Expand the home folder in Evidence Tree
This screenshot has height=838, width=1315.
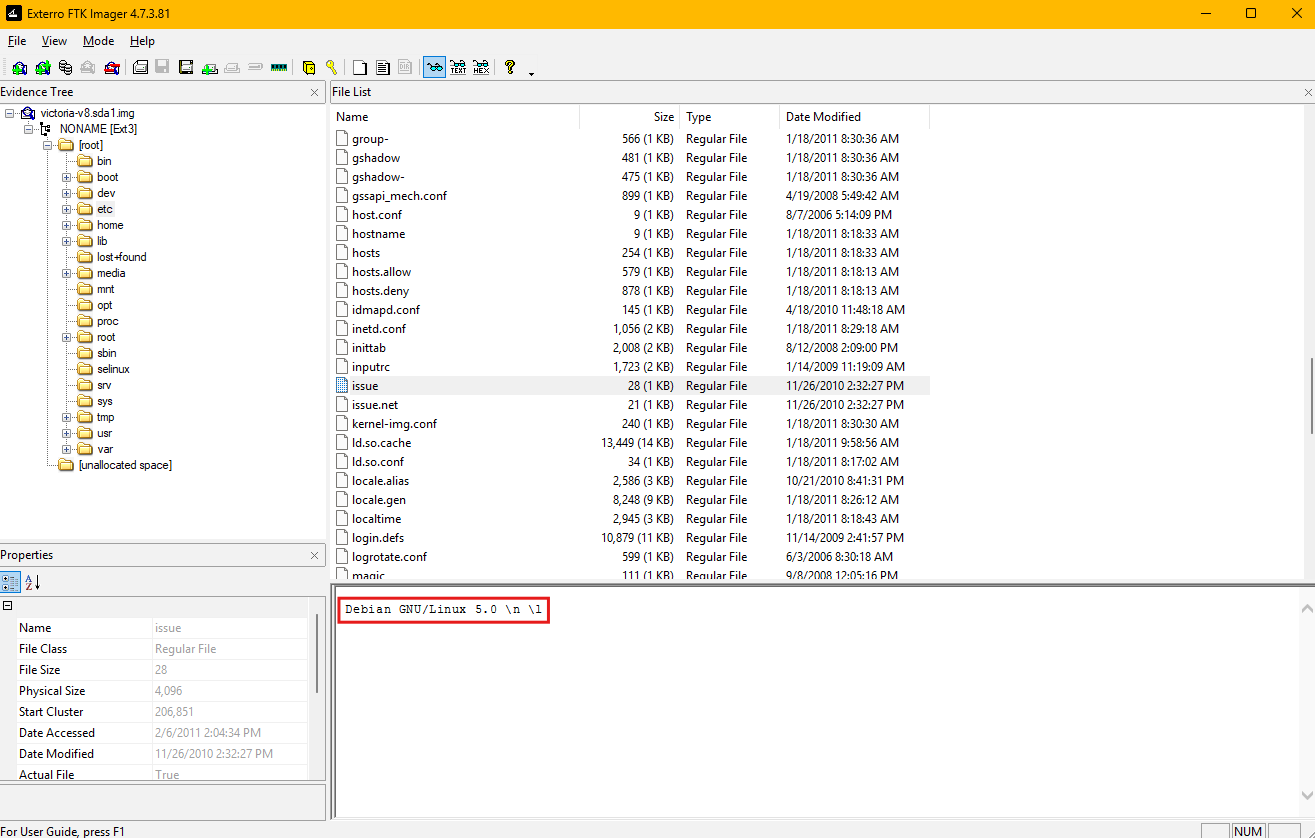point(67,225)
